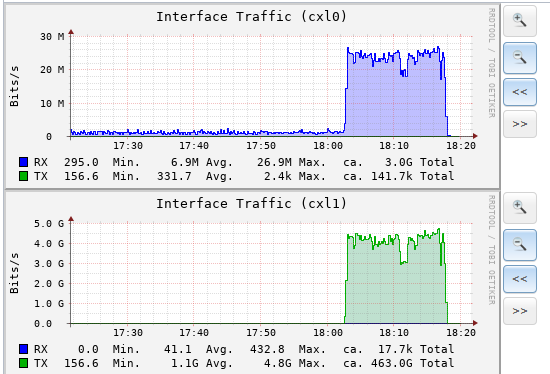
Task: Click the cxl1 RX total 17.7k
Action: click(x=395, y=349)
